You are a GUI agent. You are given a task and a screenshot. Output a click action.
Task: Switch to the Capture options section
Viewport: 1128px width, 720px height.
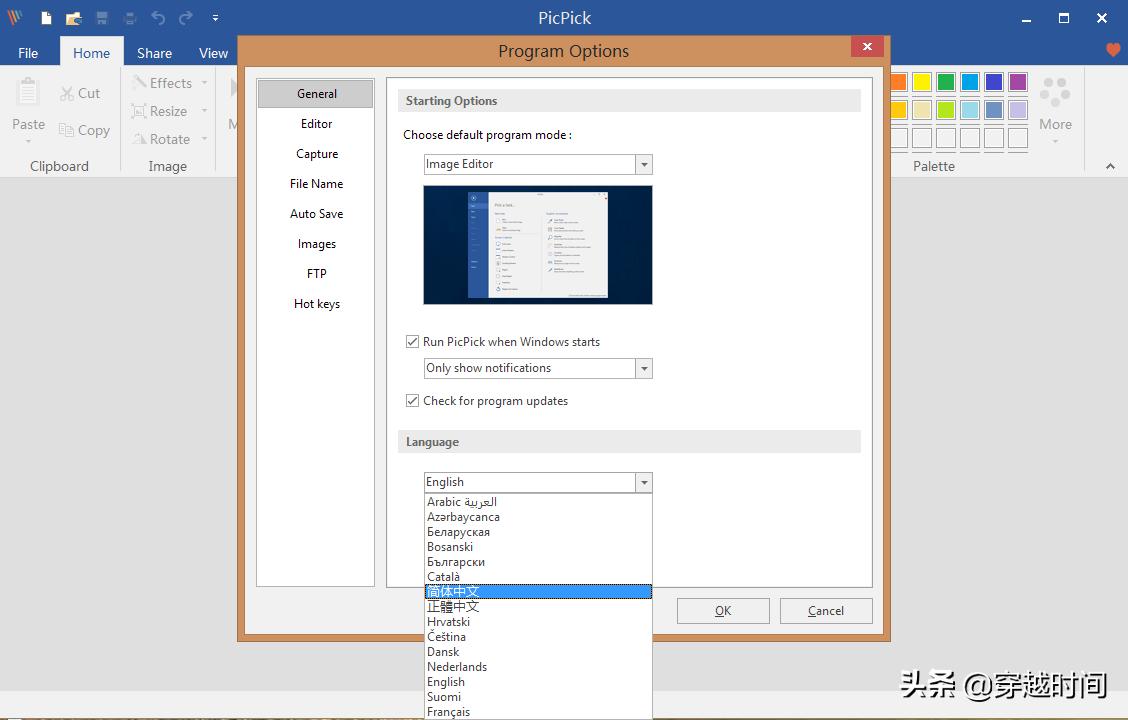pyautogui.click(x=317, y=154)
